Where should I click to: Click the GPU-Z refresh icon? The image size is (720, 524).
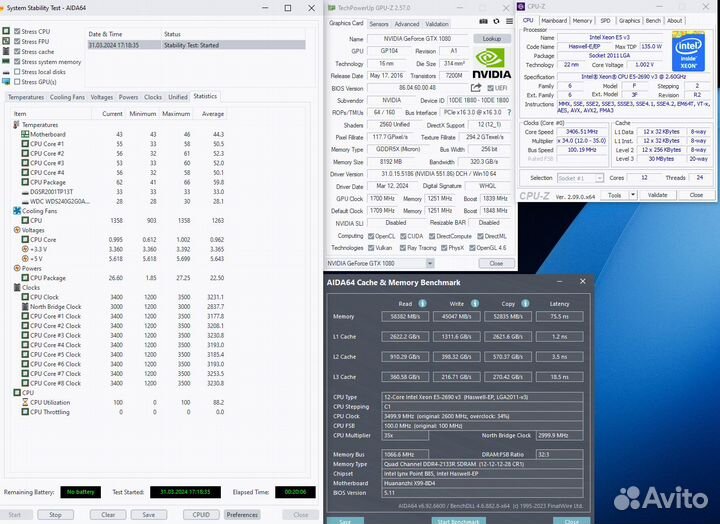496,22
